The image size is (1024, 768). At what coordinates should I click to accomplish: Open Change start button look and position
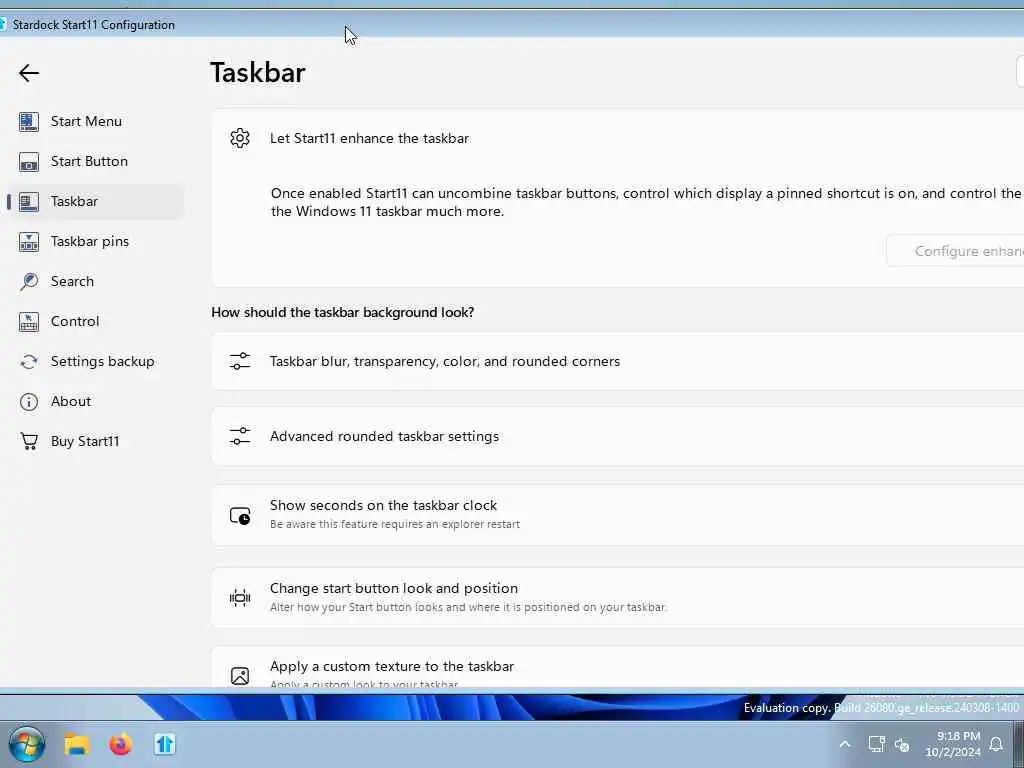[617, 598]
